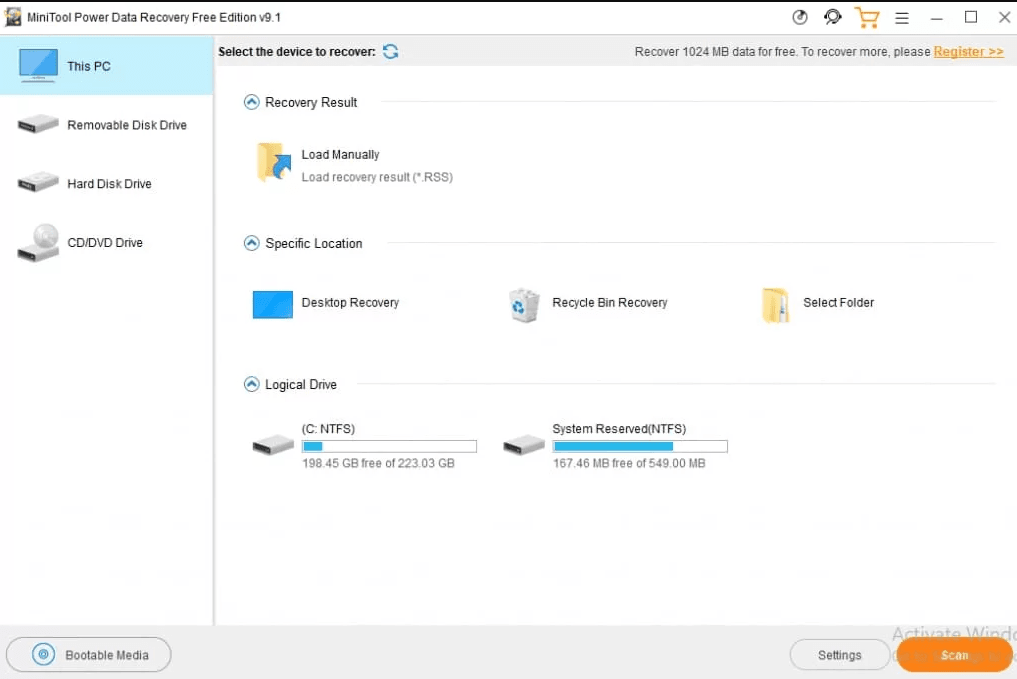
Task: Click the MiniTool app logo icon
Action: point(13,18)
